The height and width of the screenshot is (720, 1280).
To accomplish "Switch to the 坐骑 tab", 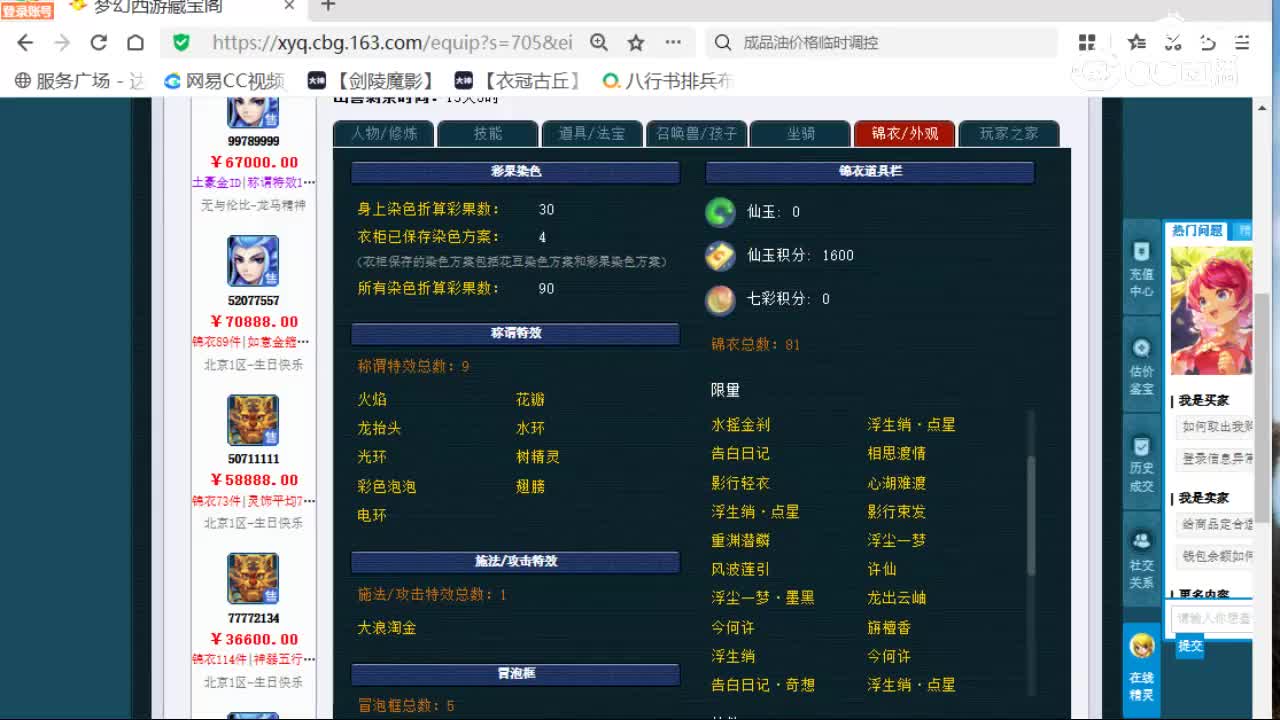I will [x=799, y=133].
